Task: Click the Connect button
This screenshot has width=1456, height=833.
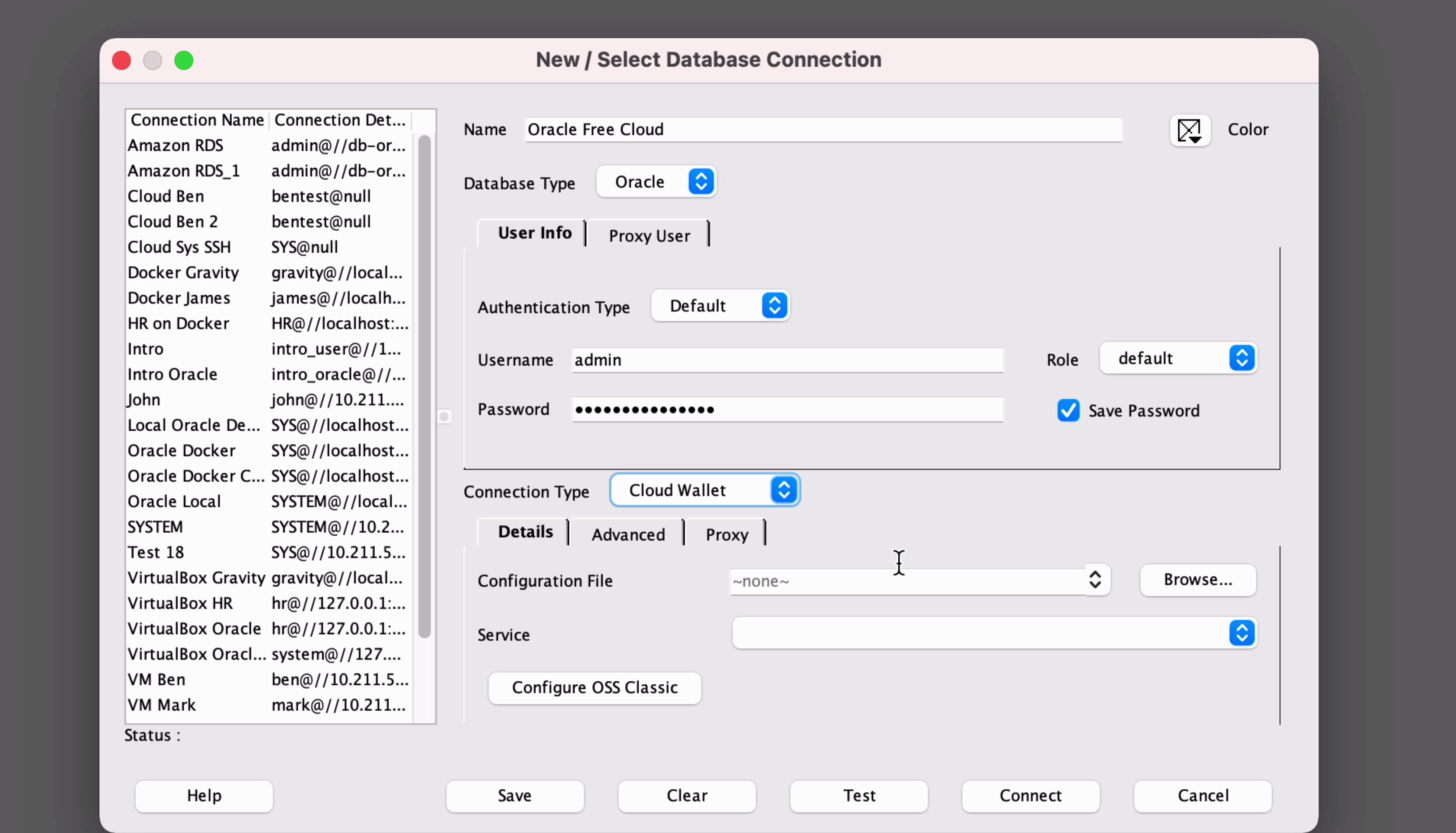Action: point(1030,795)
